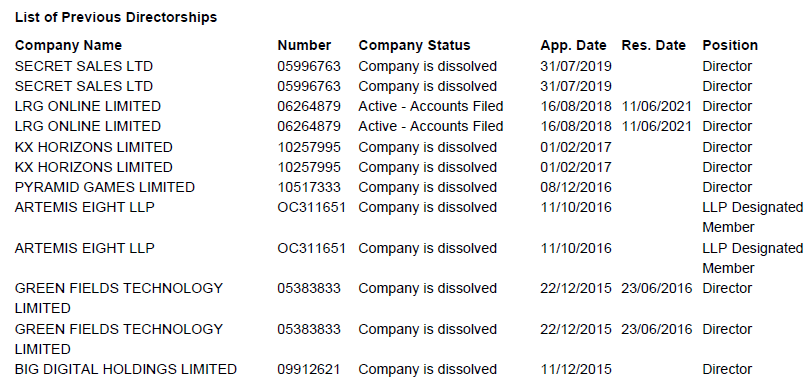Click the App. Date column header
Viewport: 810px width, 387px height.
pos(573,45)
